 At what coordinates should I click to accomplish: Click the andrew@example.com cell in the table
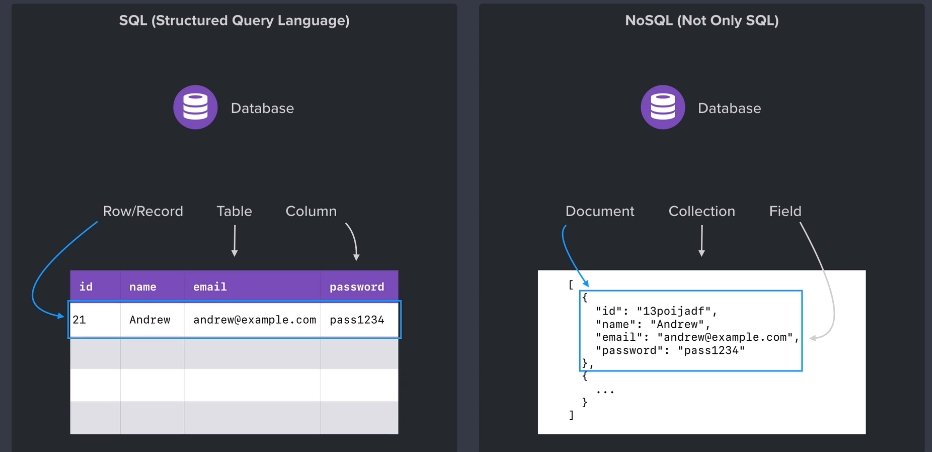point(255,320)
